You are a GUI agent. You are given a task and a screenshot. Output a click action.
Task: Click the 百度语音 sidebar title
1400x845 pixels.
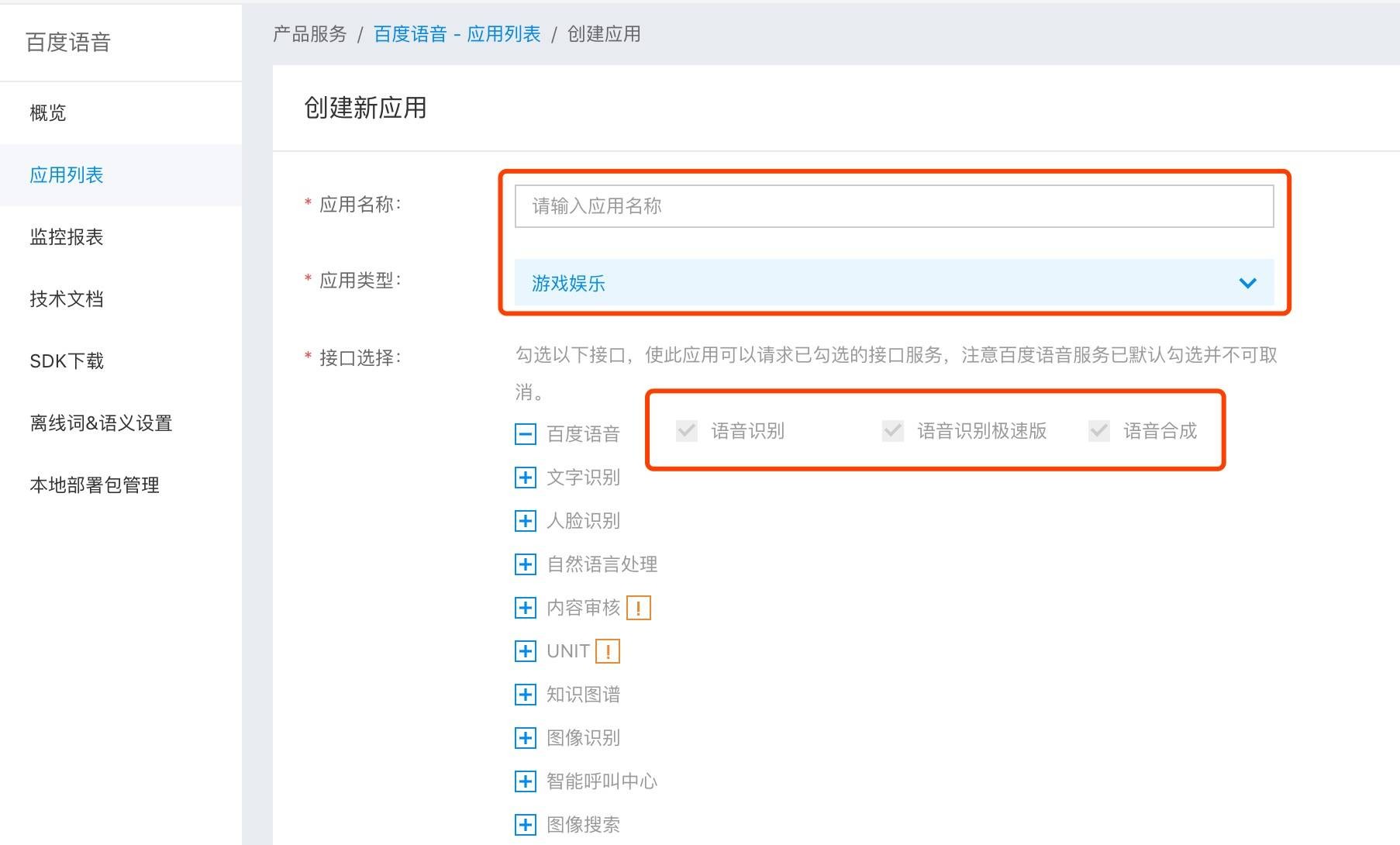click(x=68, y=42)
